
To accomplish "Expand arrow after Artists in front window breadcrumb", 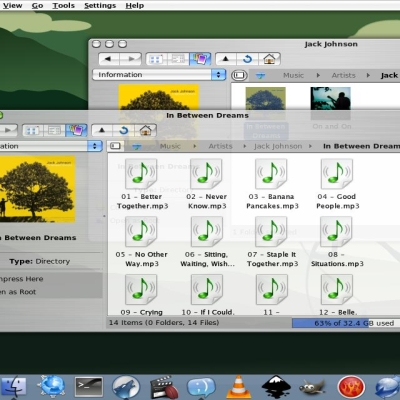I will point(245,146).
